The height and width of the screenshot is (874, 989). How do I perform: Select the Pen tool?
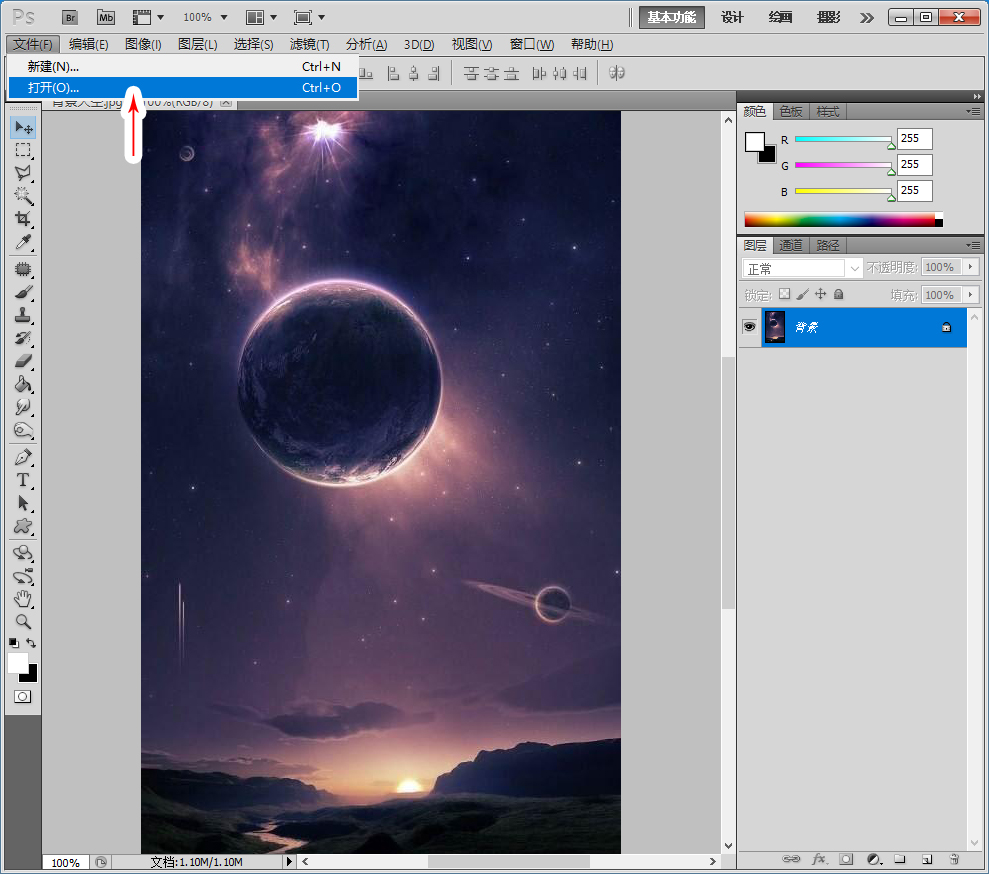(23, 457)
